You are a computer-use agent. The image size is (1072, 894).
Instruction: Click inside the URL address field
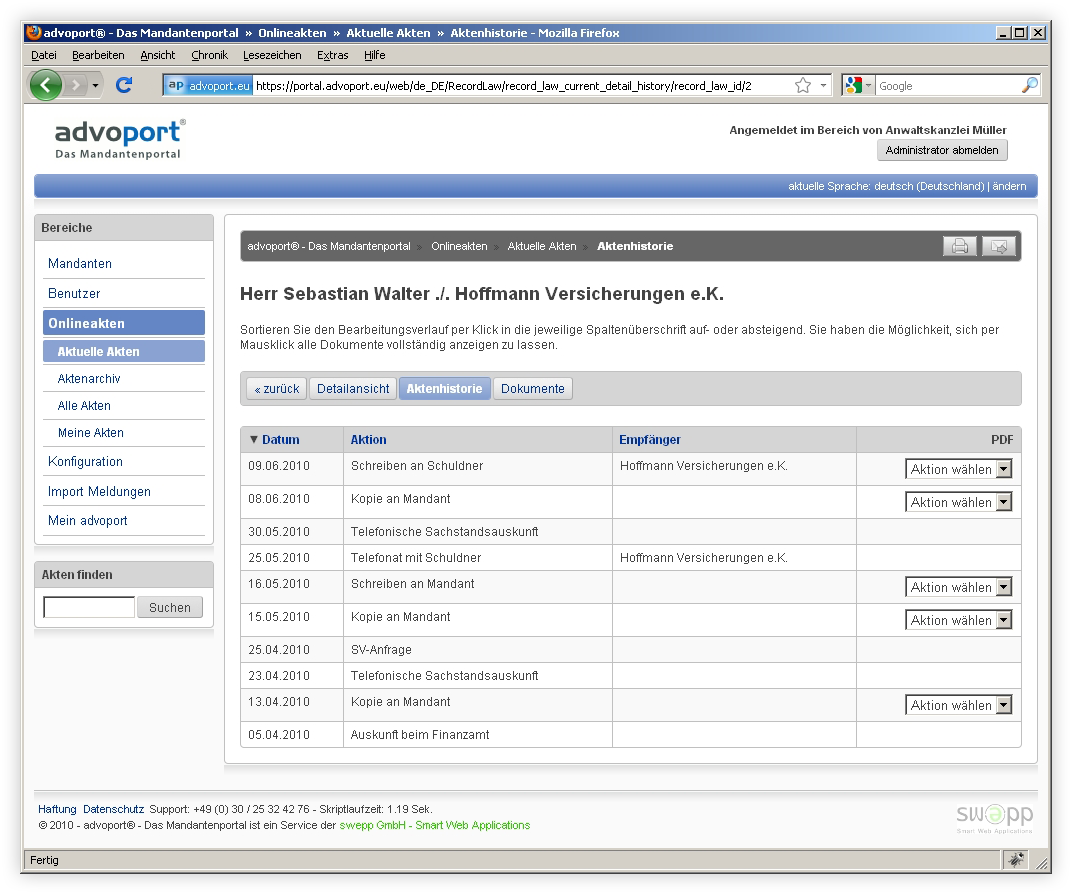523,85
